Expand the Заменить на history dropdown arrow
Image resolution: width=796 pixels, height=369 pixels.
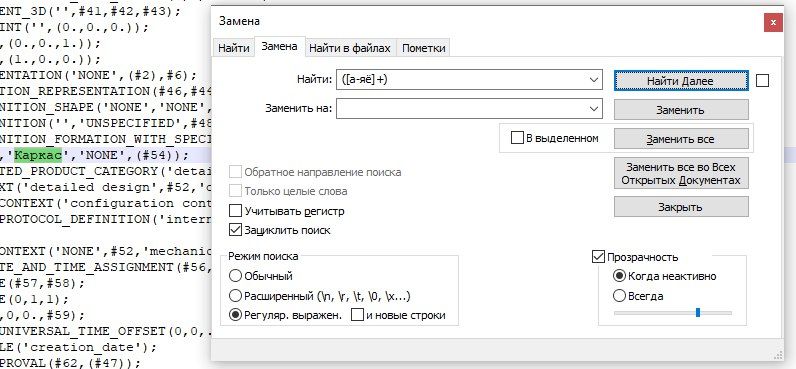[593, 109]
